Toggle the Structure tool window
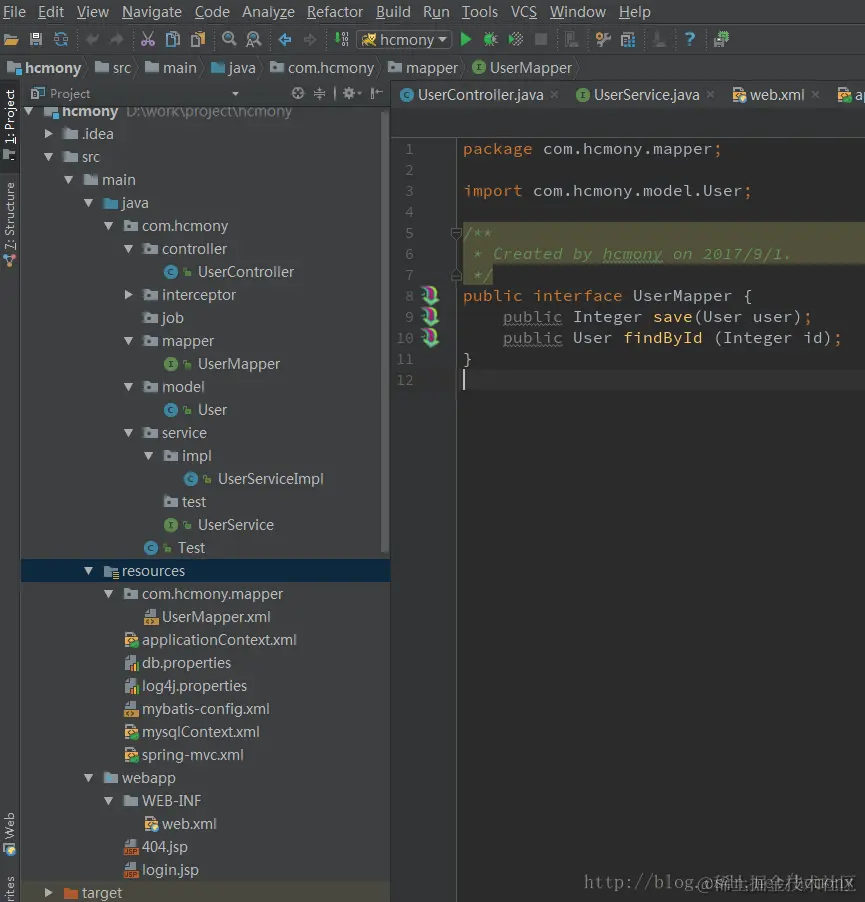This screenshot has height=902, width=865. 10,224
